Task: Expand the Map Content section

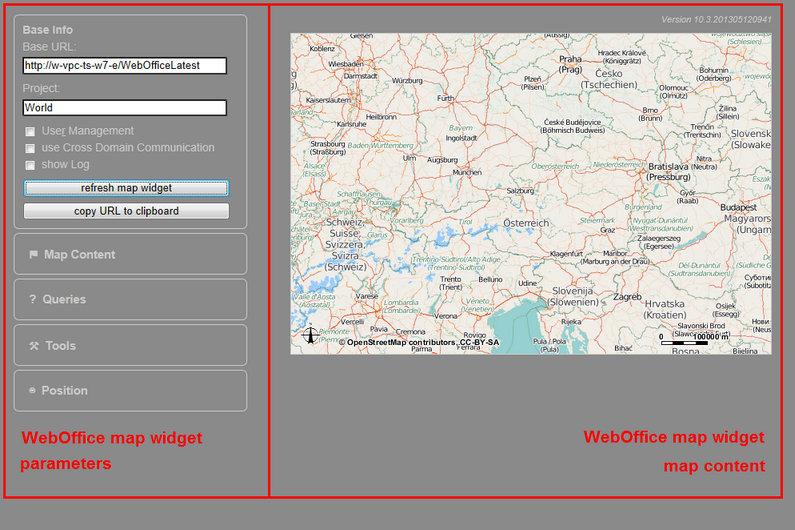Action: coord(130,254)
